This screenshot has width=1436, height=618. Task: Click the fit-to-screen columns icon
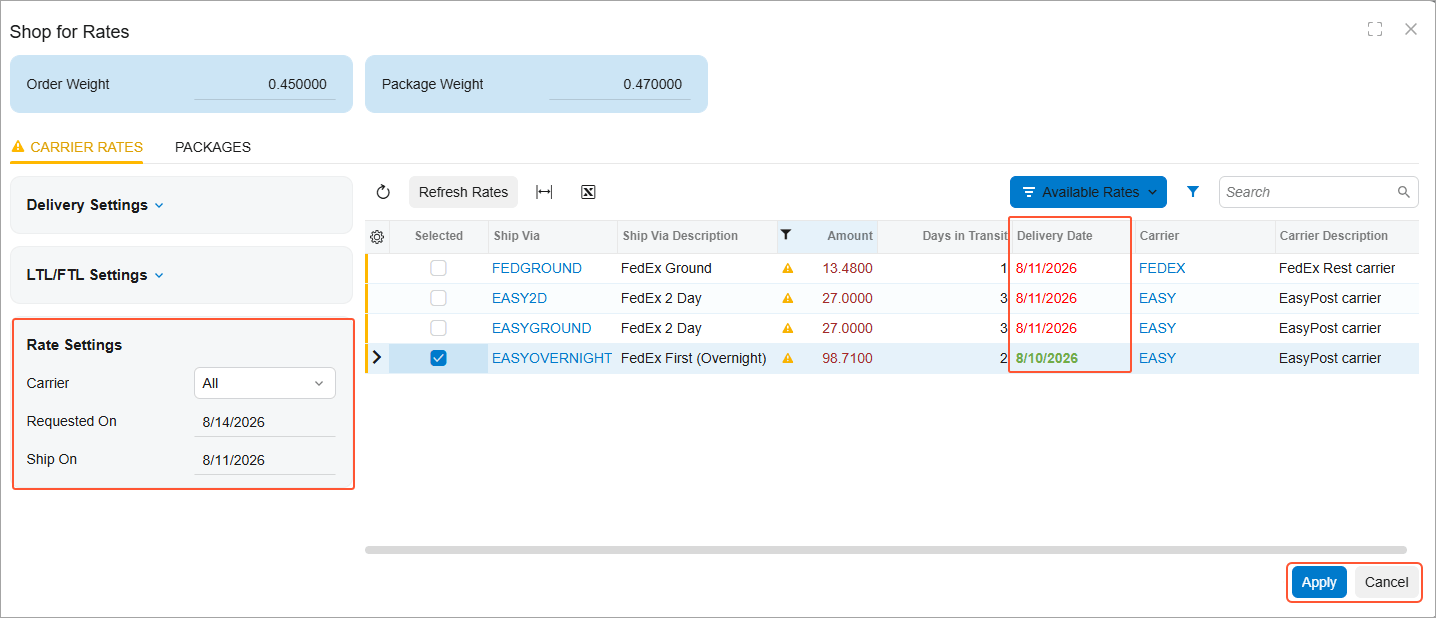coord(544,192)
